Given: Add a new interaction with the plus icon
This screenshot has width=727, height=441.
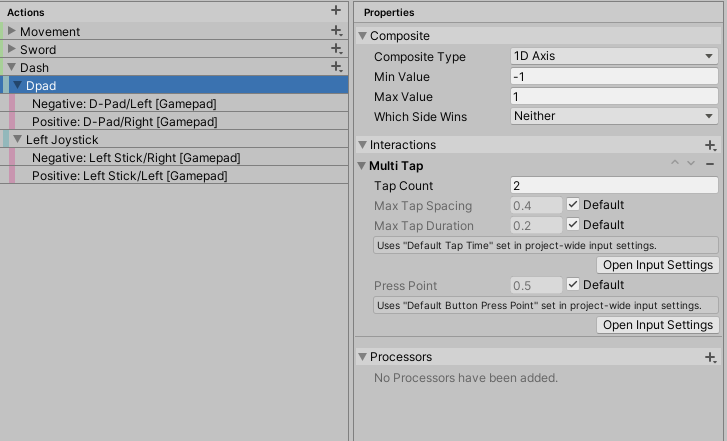Looking at the screenshot, I should (x=710, y=145).
